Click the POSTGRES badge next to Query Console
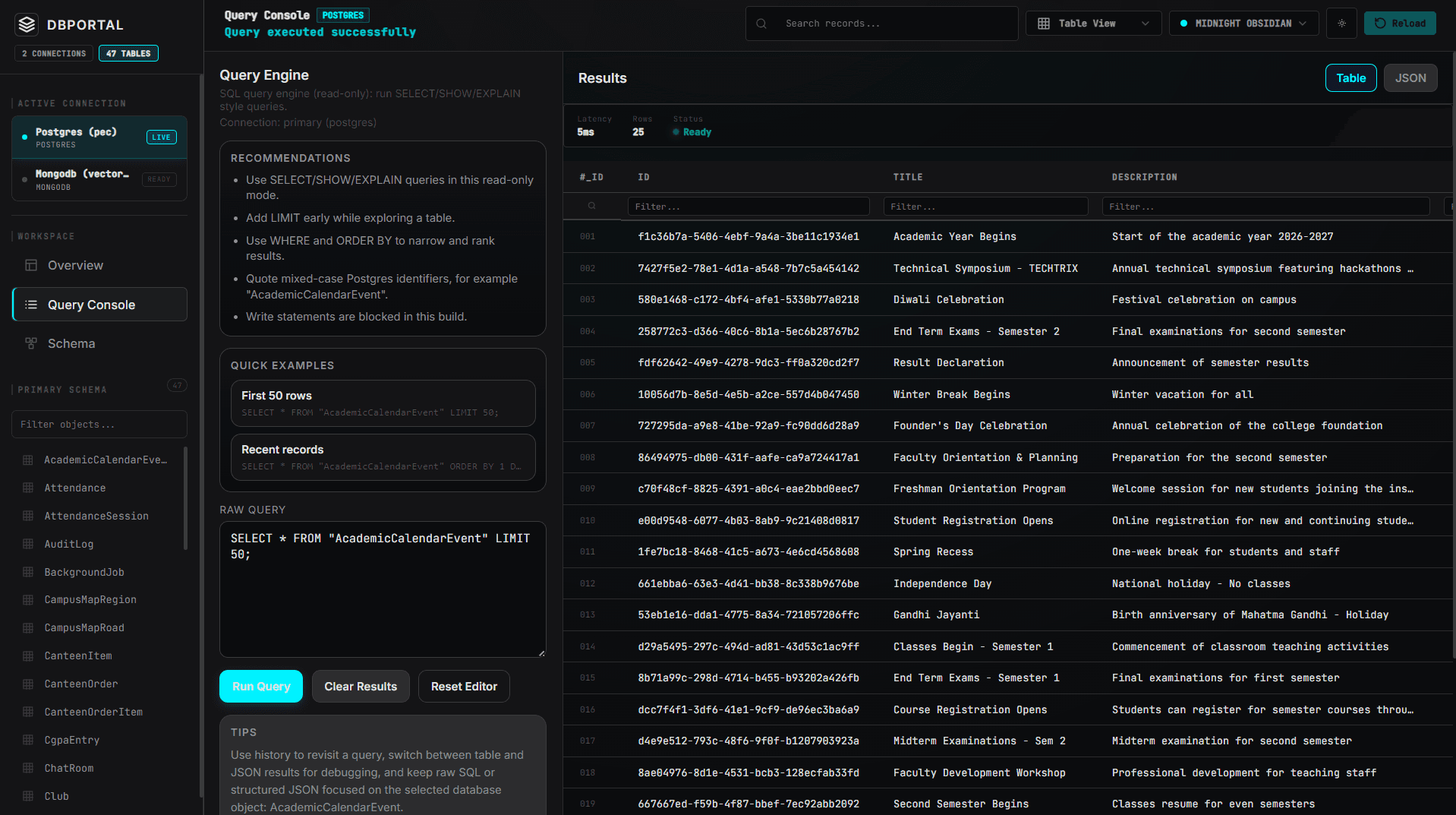The height and width of the screenshot is (815, 1456). point(342,15)
